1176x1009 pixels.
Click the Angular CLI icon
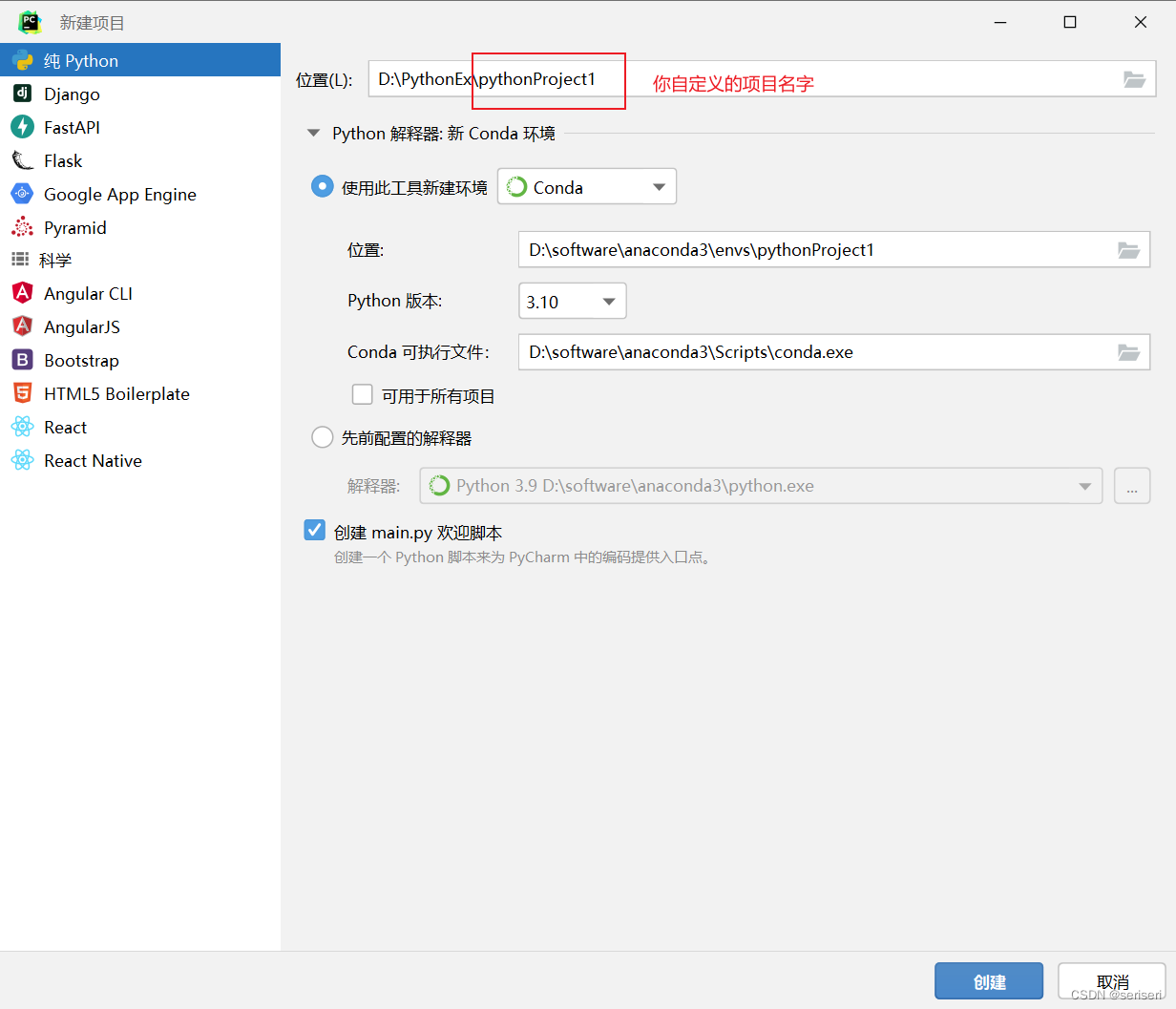point(22,293)
